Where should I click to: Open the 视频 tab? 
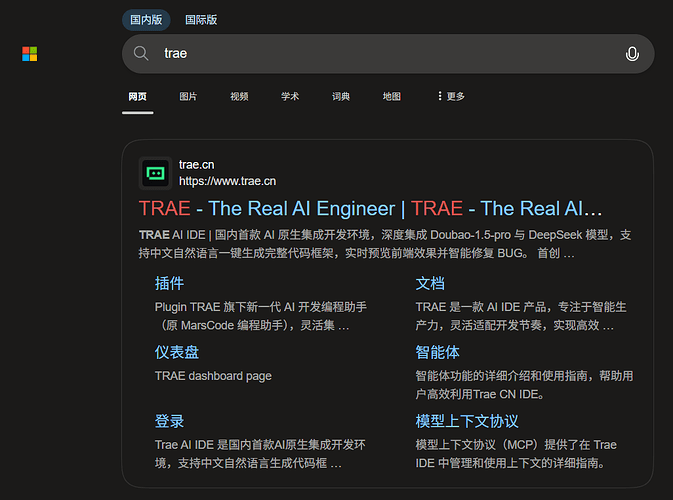click(239, 97)
